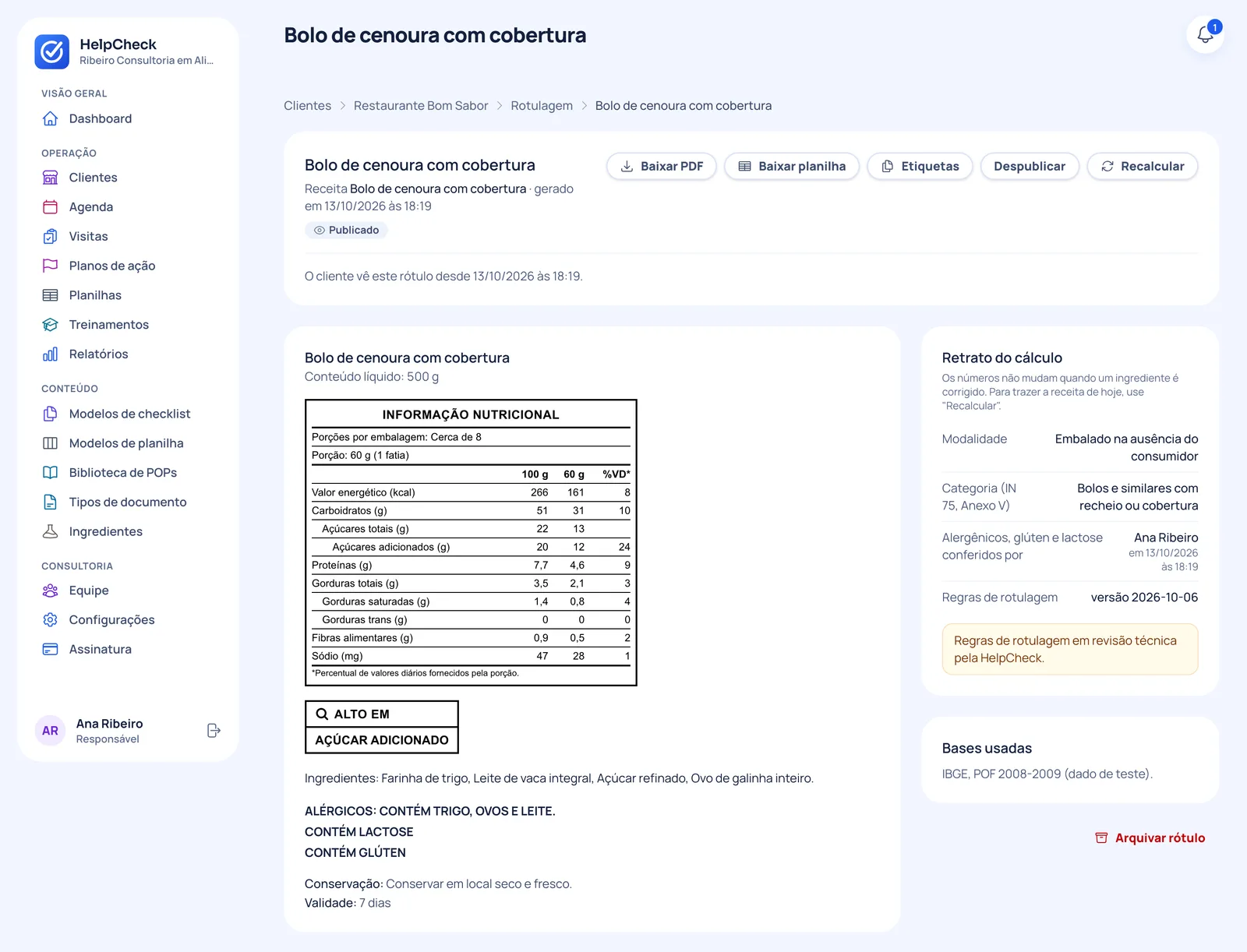Click the Equipe people icon
This screenshot has height=952, width=1247.
[50, 591]
